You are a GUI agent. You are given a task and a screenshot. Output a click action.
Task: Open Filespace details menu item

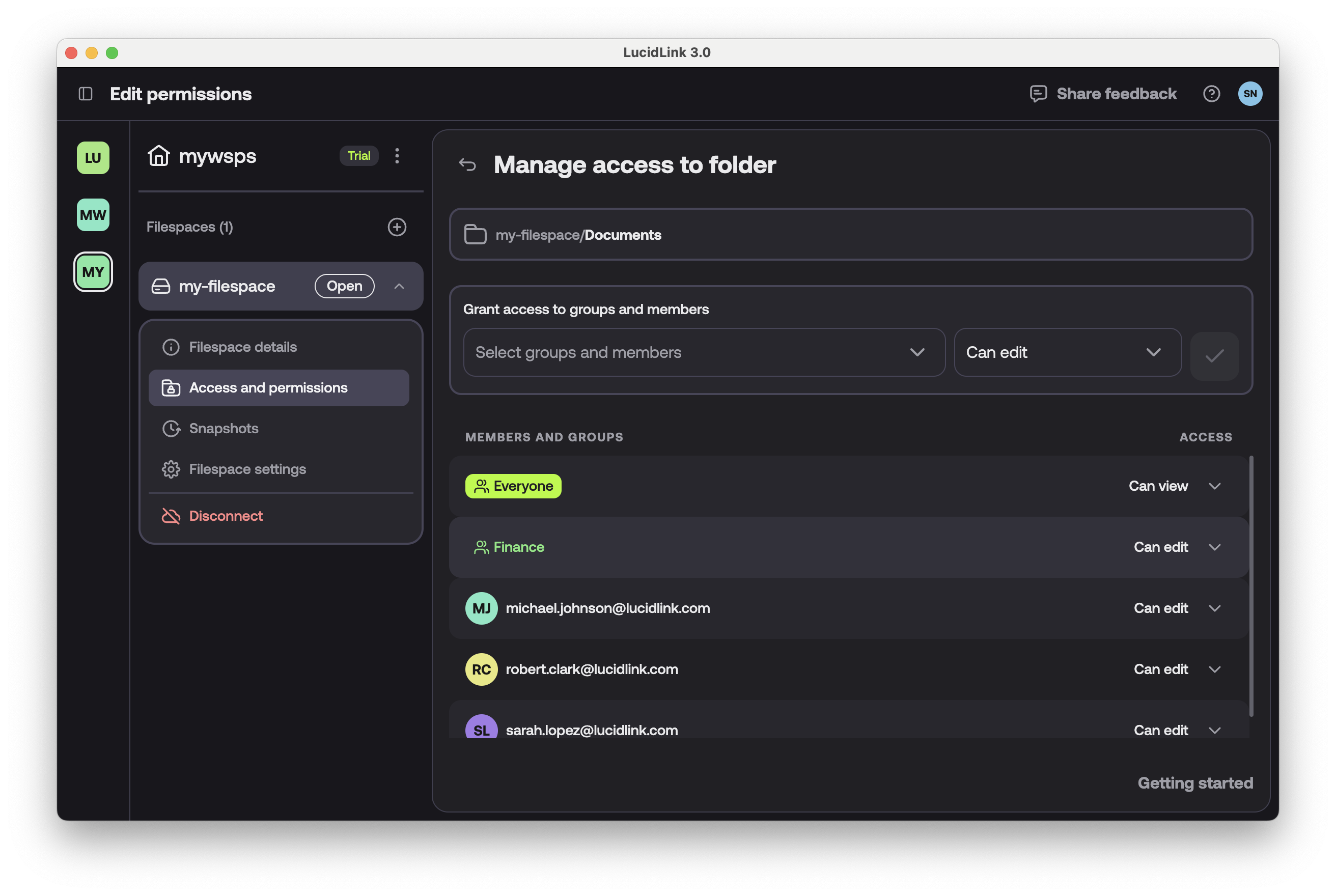[x=279, y=347]
